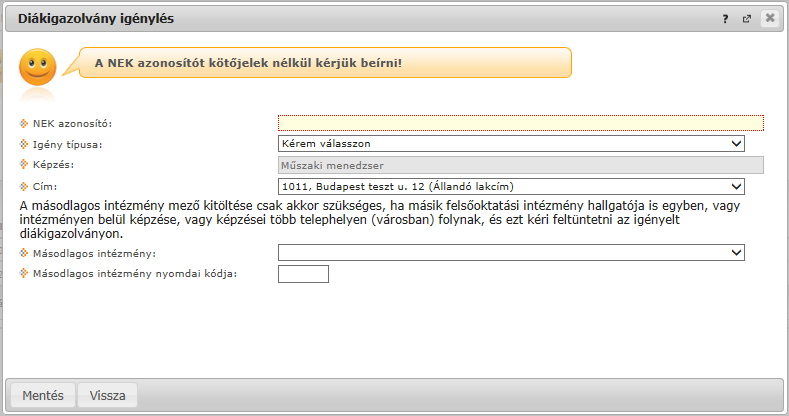Click the bullet icon beside Képzés

[24, 164]
